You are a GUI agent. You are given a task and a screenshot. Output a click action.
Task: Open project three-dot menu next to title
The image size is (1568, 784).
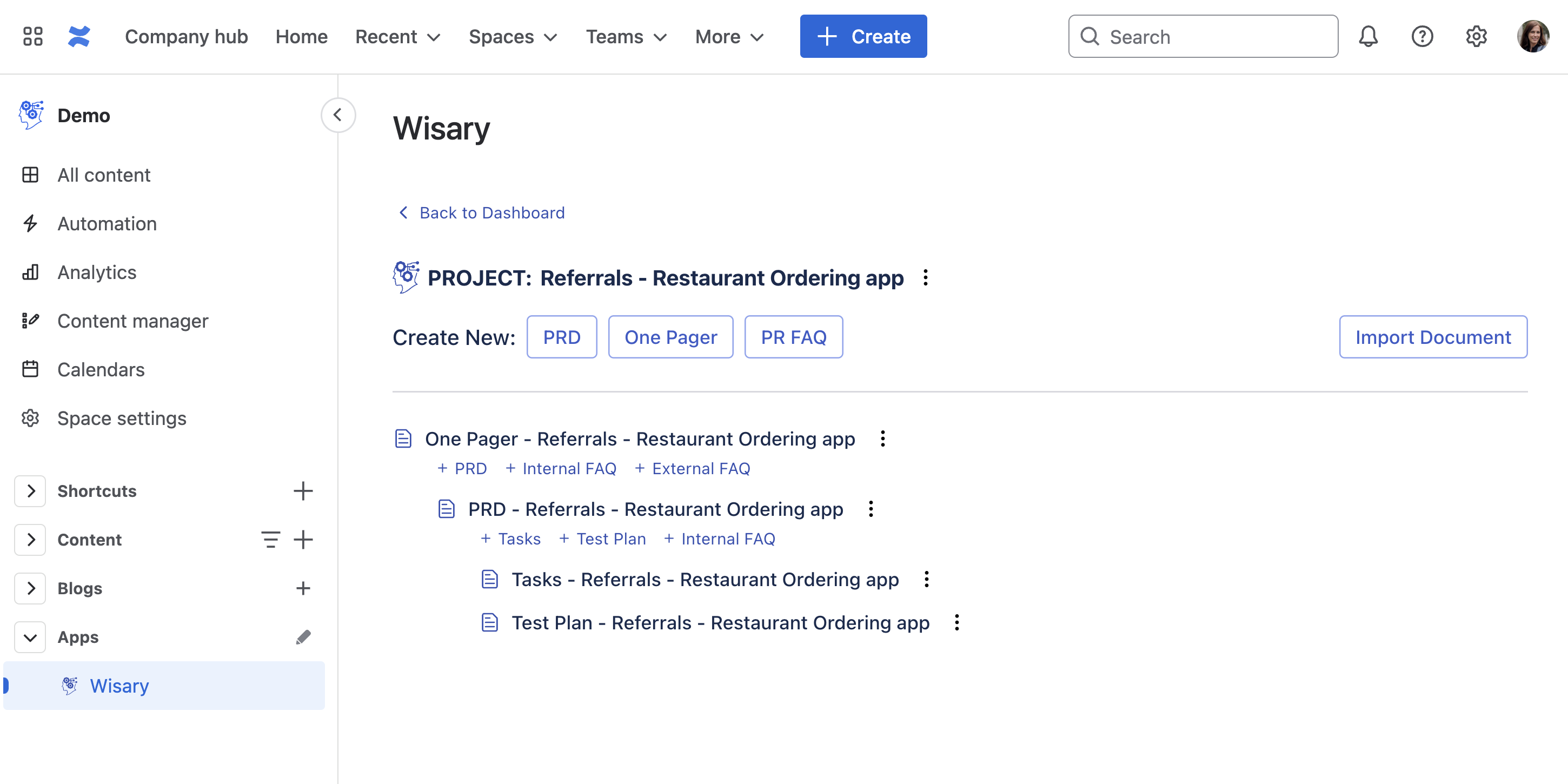[x=925, y=277]
